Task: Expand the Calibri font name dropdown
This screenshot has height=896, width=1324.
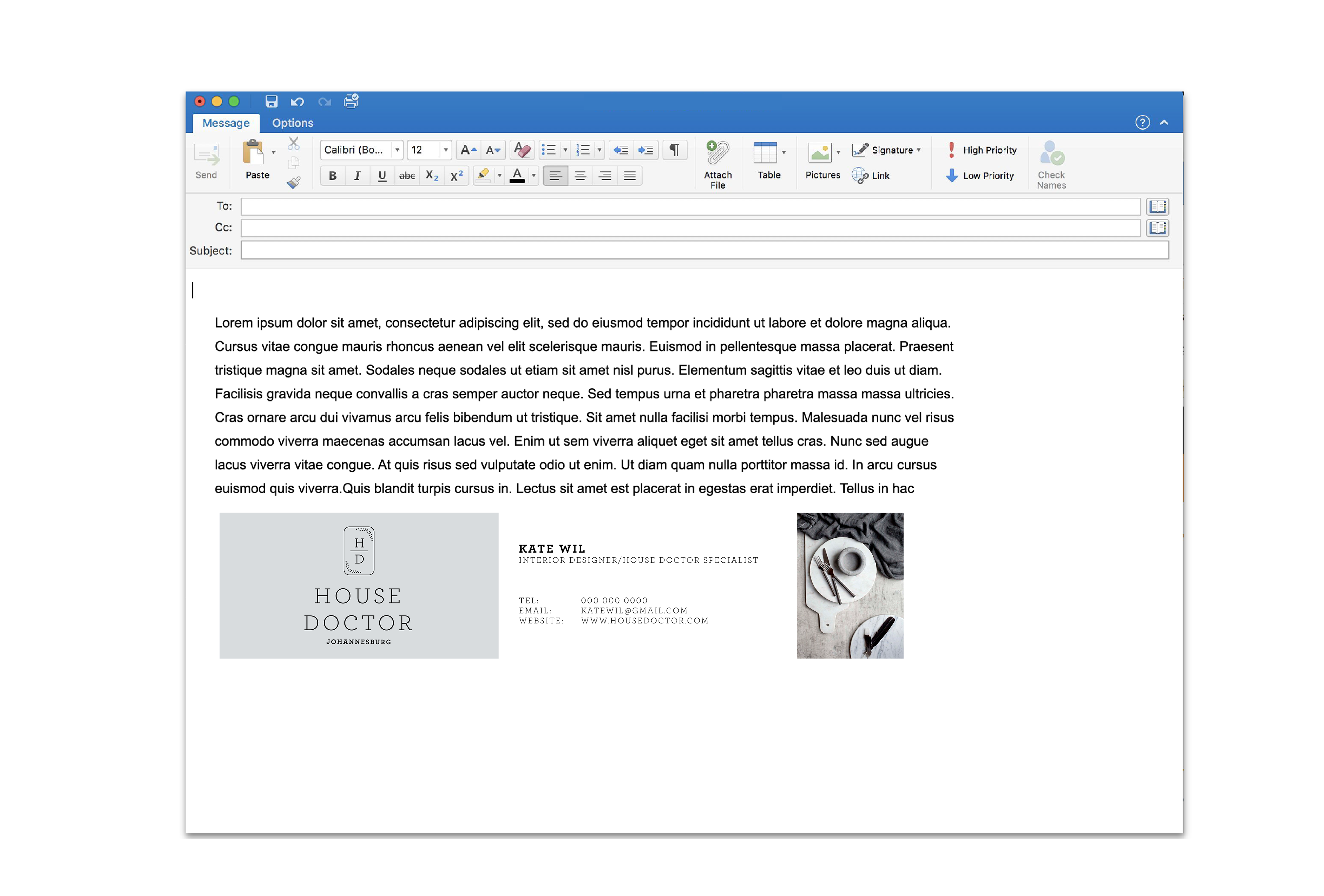Action: (397, 150)
